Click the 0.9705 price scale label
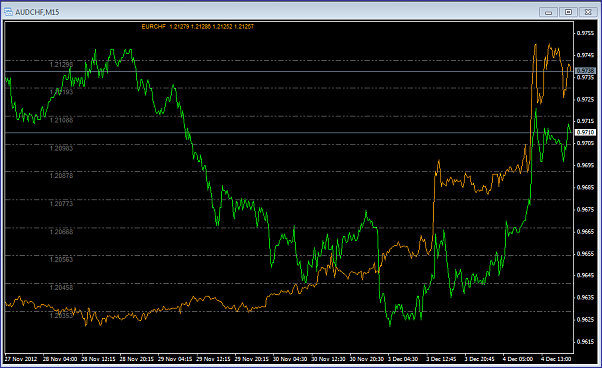The width and height of the screenshot is (602, 368). [585, 143]
